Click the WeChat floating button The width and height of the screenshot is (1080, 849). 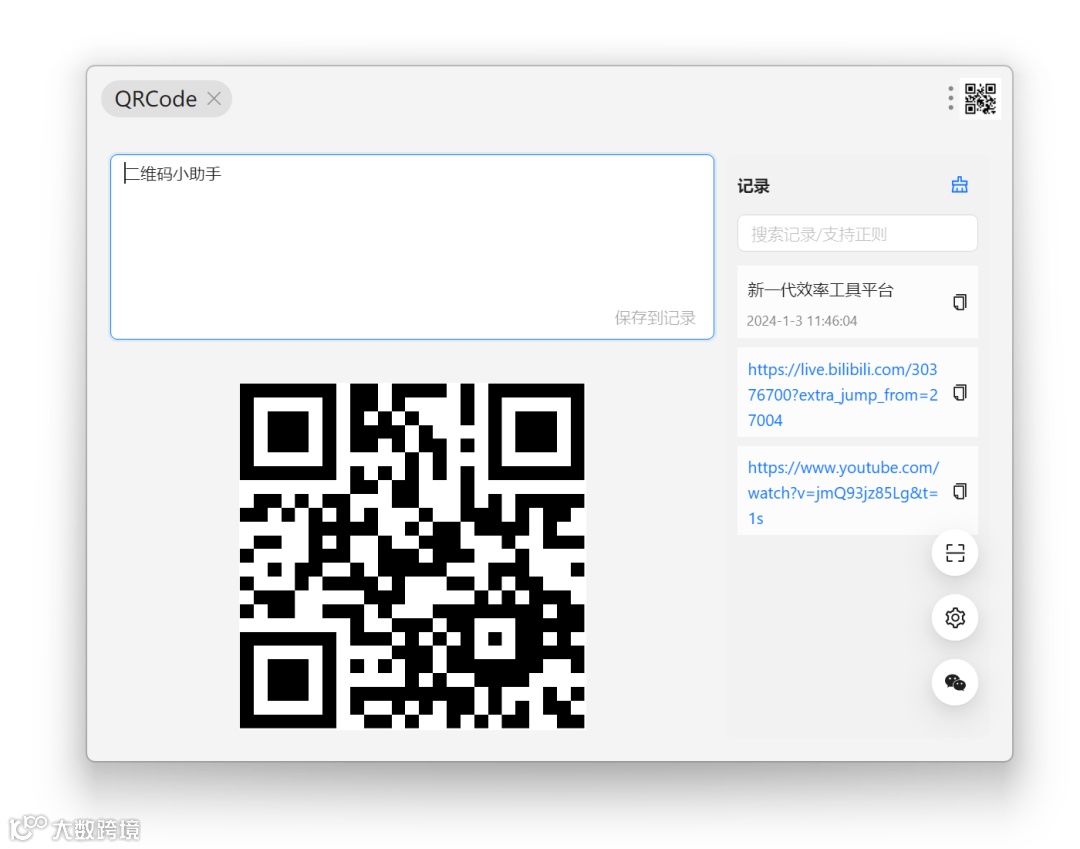[955, 682]
